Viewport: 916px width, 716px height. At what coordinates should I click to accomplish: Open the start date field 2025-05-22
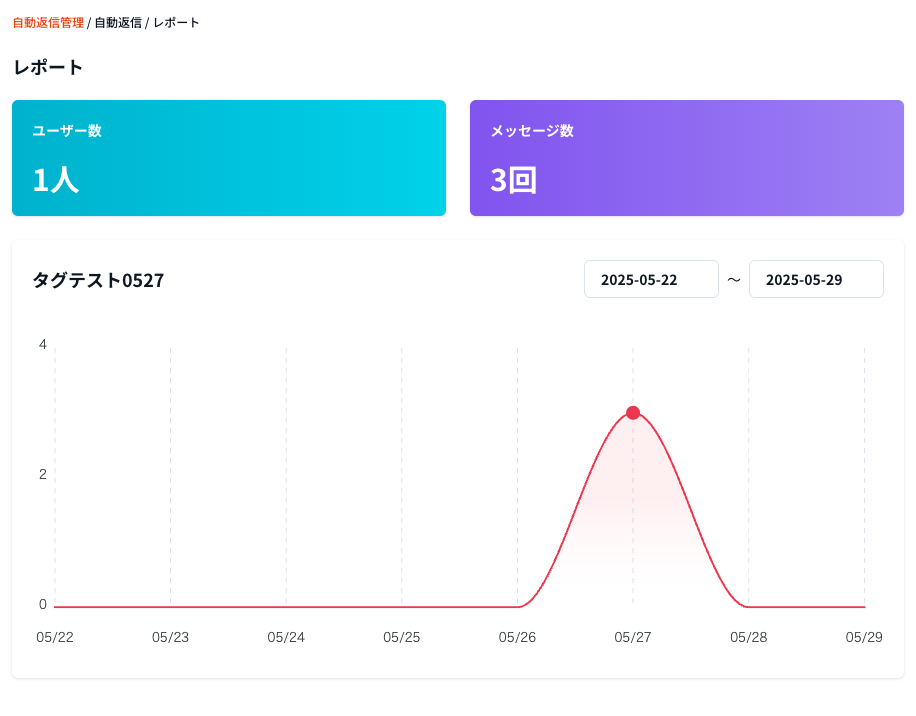pyautogui.click(x=651, y=280)
